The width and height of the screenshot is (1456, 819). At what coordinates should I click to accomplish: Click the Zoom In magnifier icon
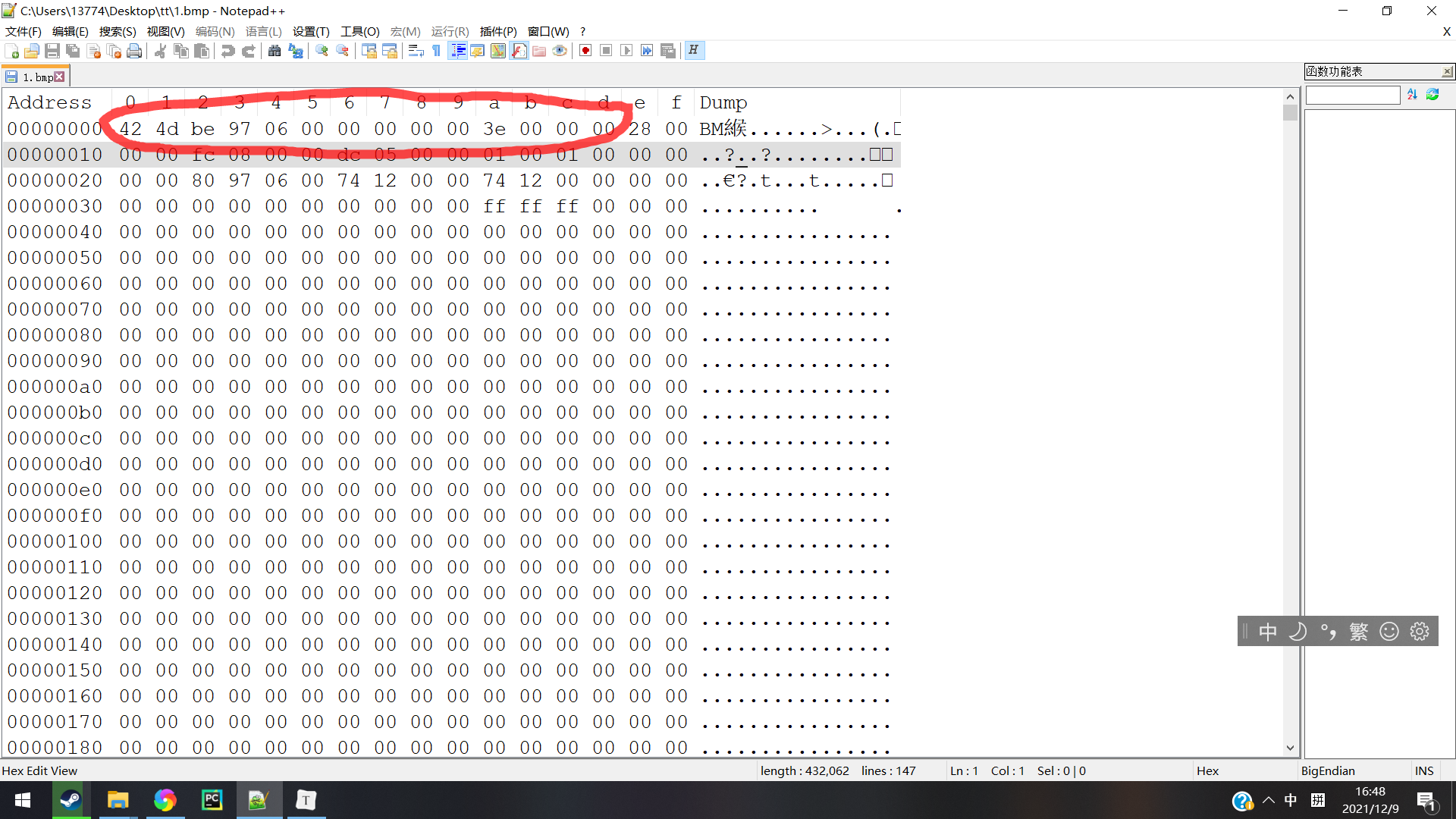322,51
